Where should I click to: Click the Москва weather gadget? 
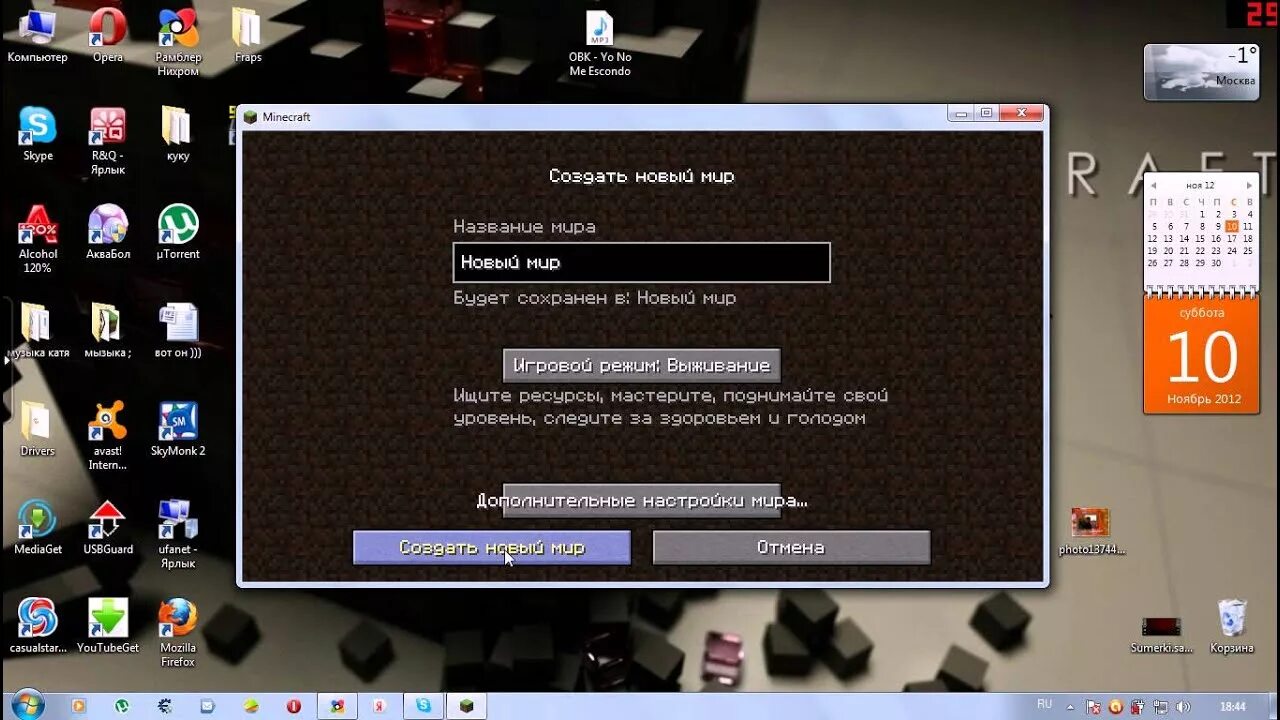pos(1201,72)
